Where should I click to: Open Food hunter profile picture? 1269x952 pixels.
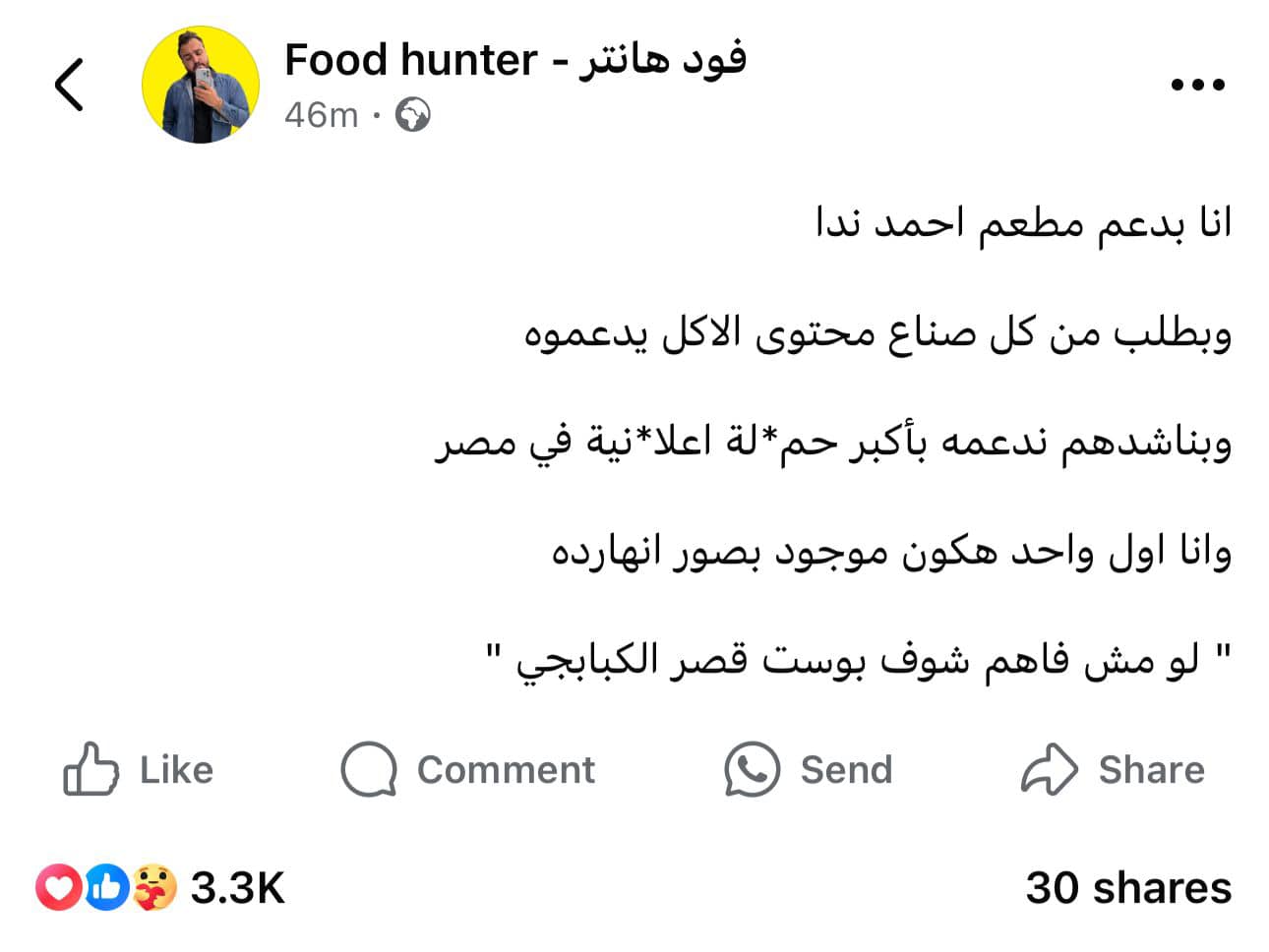tap(201, 85)
